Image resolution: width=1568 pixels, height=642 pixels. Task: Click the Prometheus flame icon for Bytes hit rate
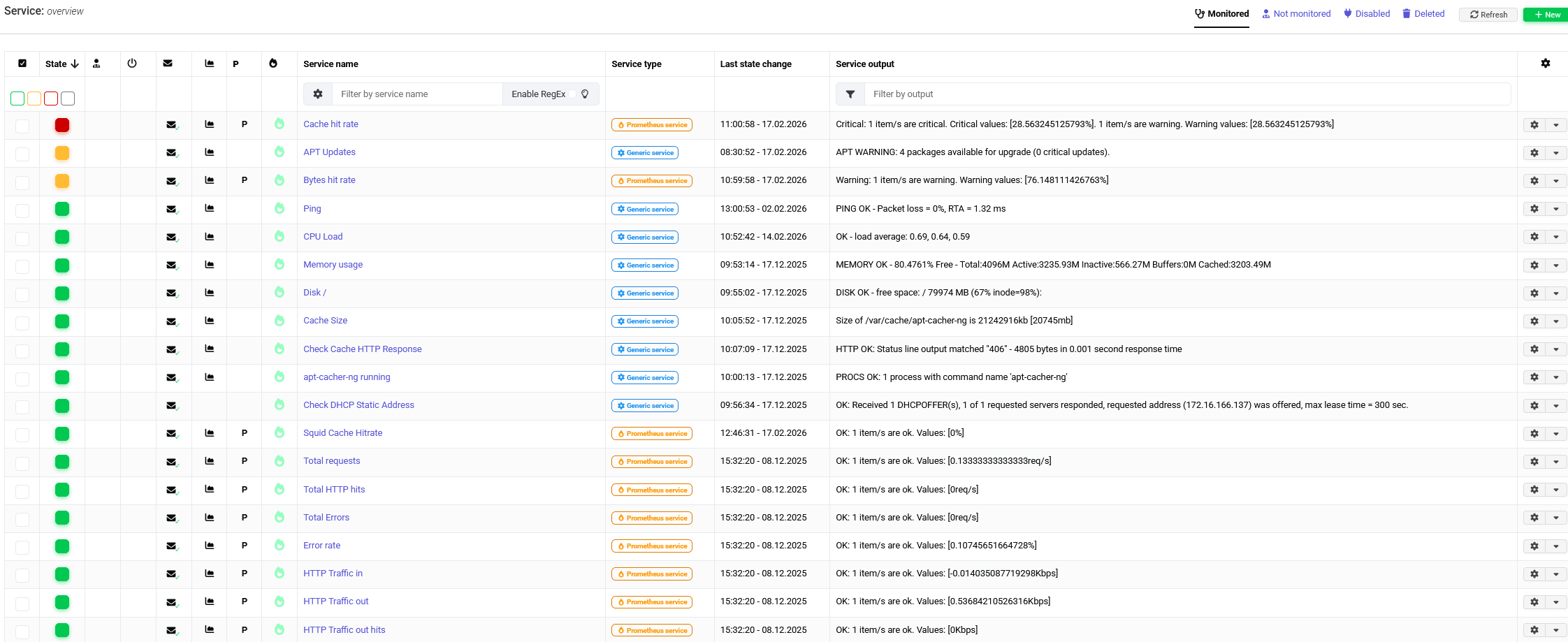tap(280, 180)
